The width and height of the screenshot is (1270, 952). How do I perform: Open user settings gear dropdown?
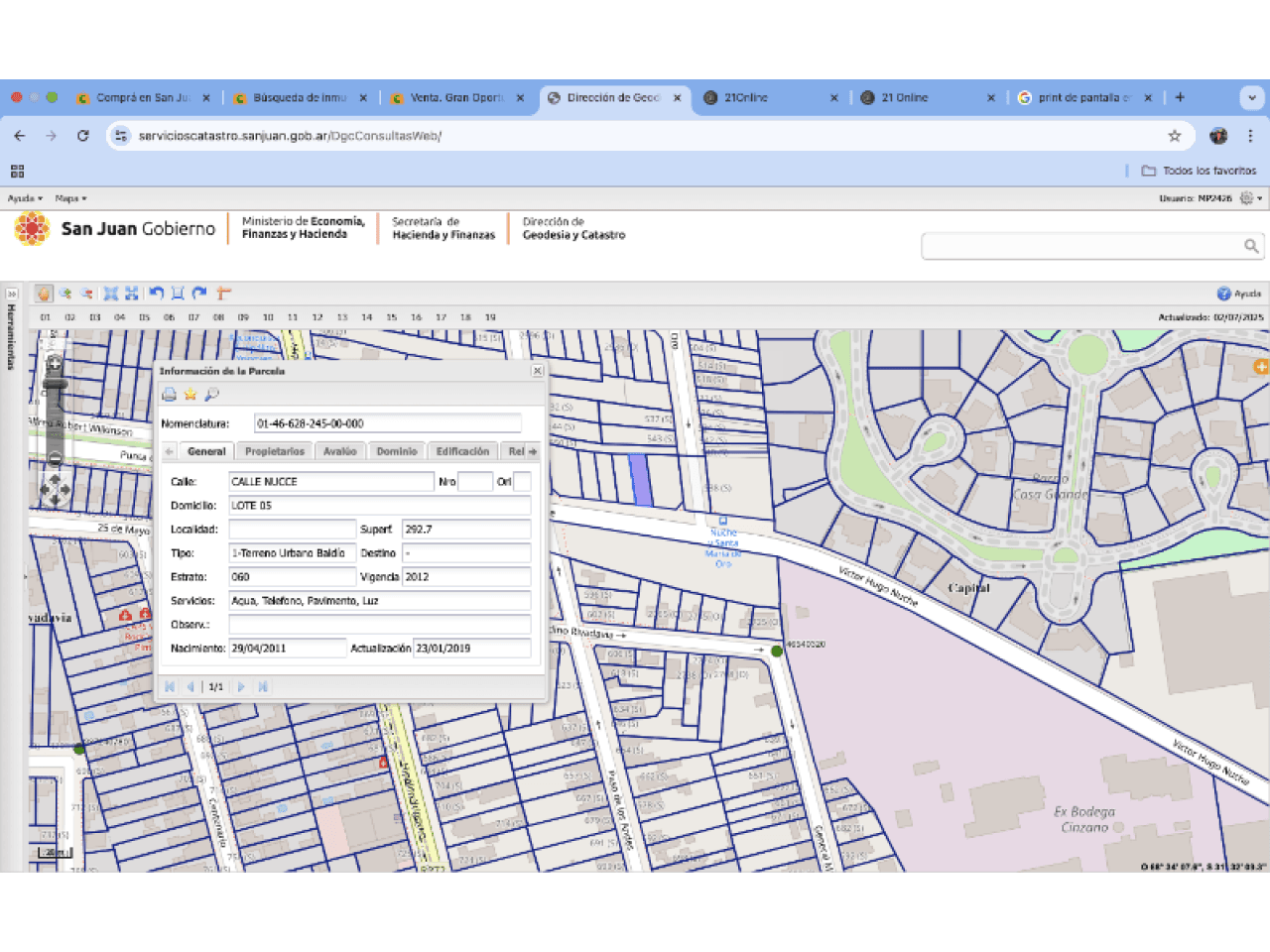point(1251,198)
